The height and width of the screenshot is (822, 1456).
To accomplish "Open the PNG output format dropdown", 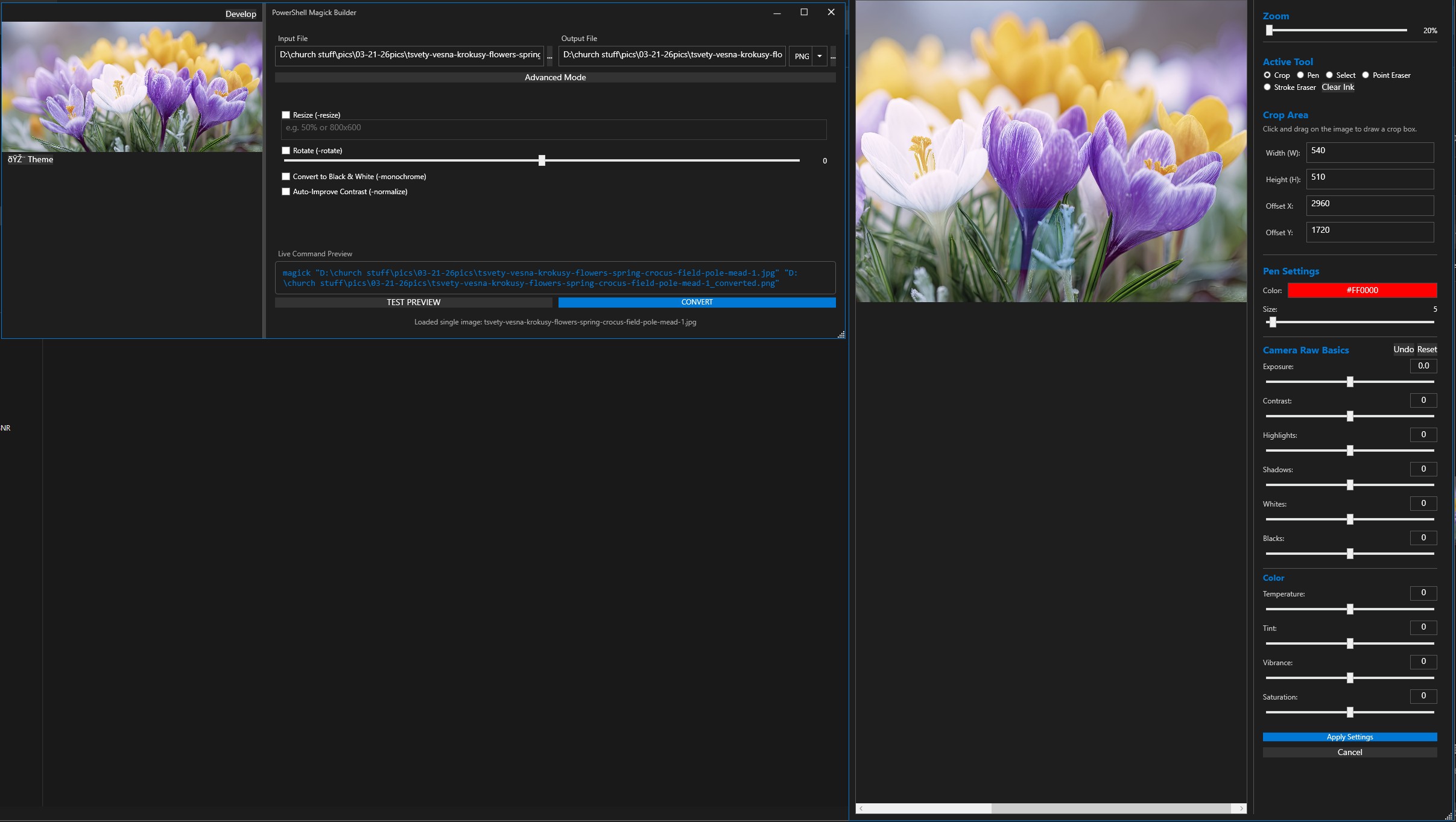I will coord(818,56).
